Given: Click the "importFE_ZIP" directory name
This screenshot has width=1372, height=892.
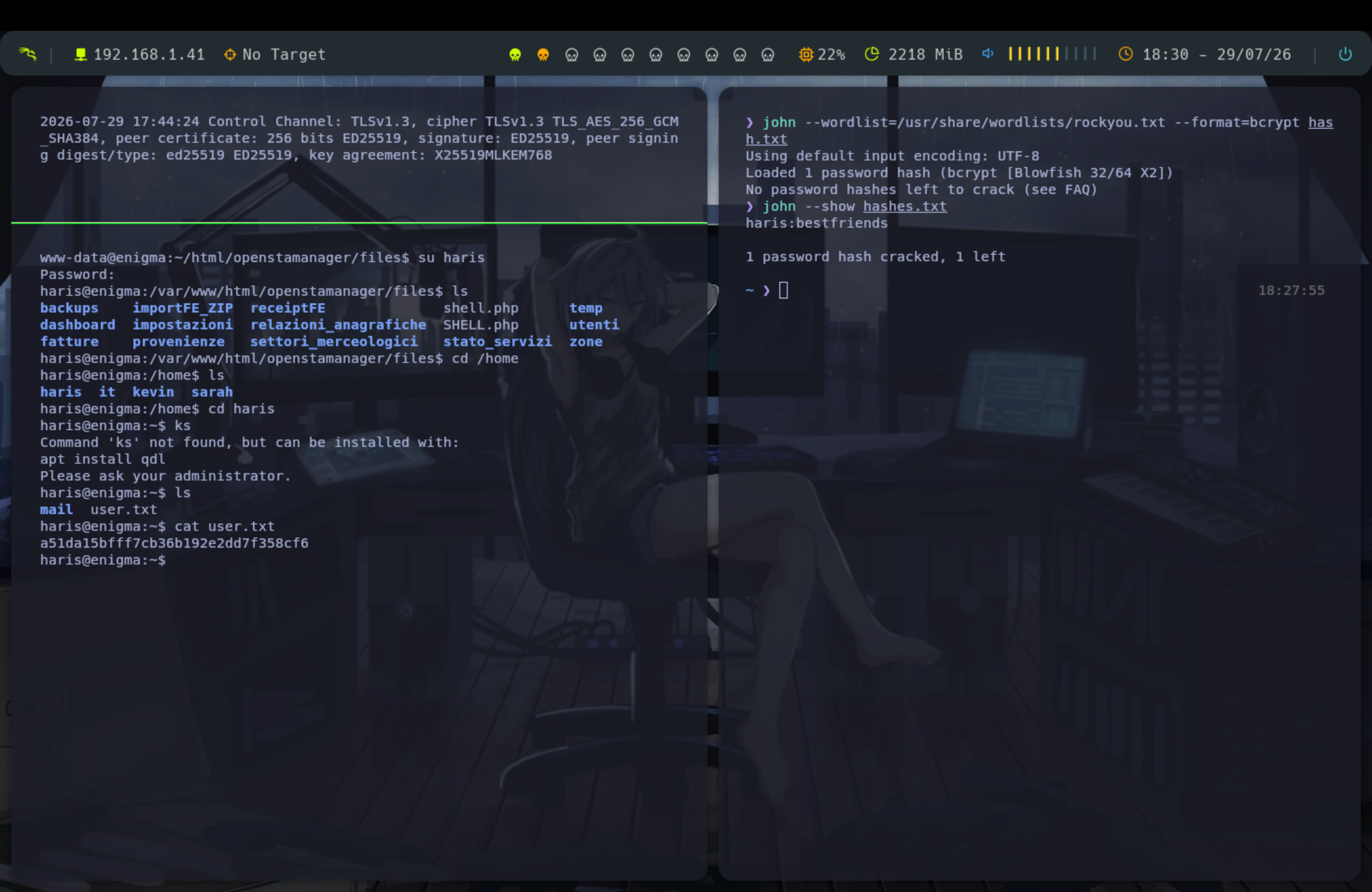Looking at the screenshot, I should pos(183,308).
